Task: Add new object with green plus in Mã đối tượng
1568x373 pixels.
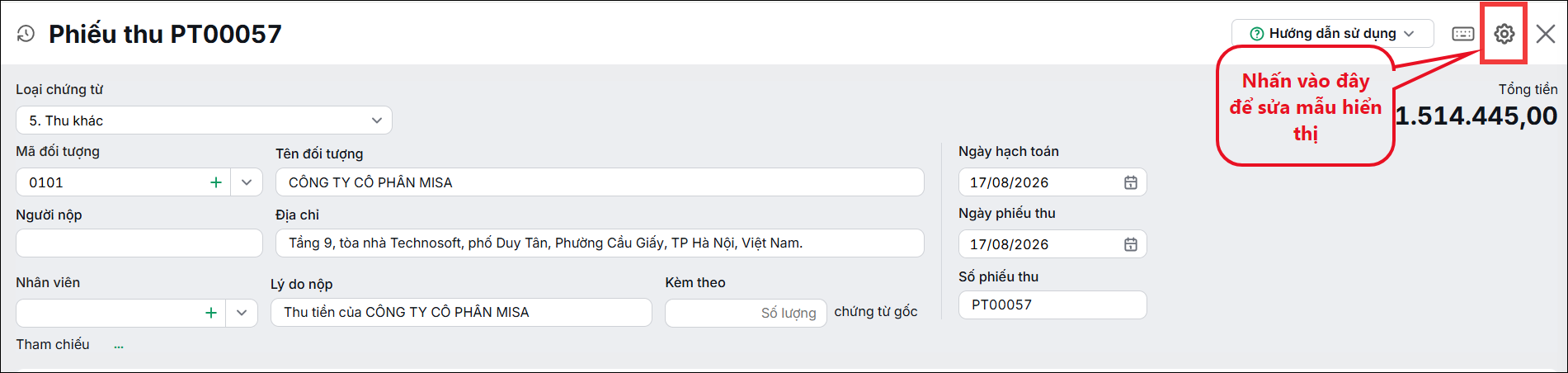Action: point(216,182)
